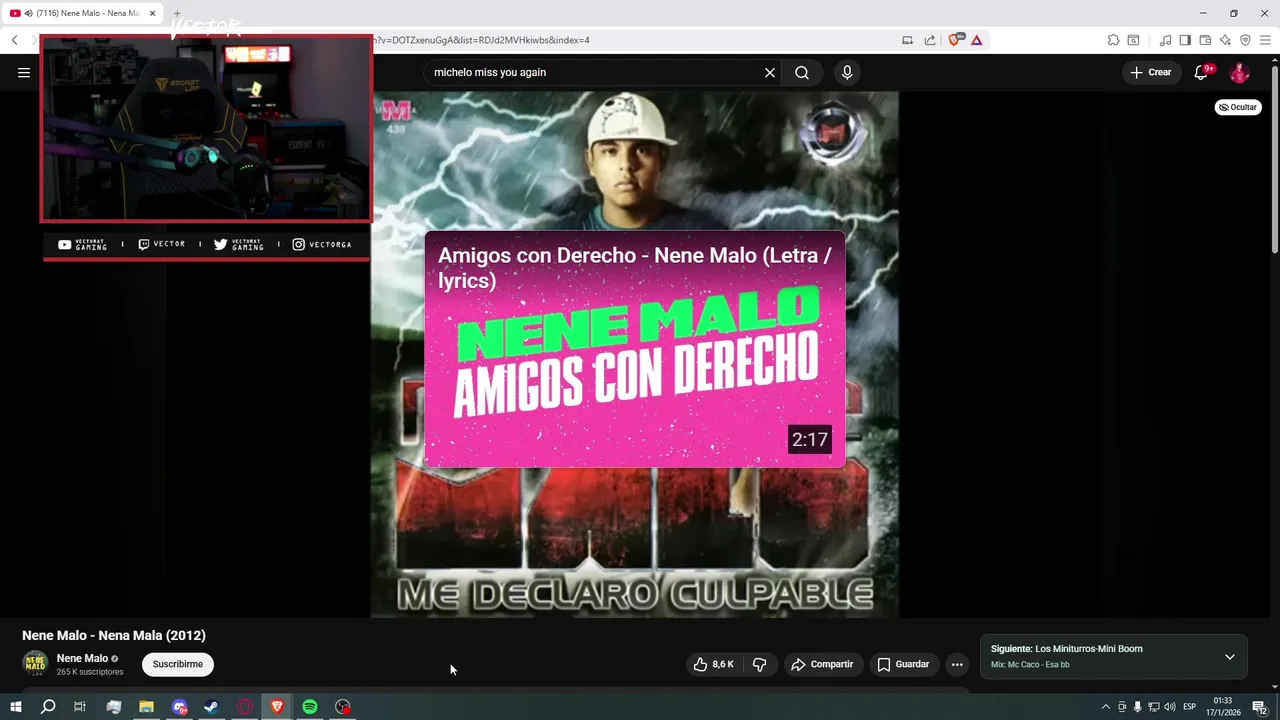The height and width of the screenshot is (720, 1280).
Task: Open a new browser tab
Action: click(178, 13)
